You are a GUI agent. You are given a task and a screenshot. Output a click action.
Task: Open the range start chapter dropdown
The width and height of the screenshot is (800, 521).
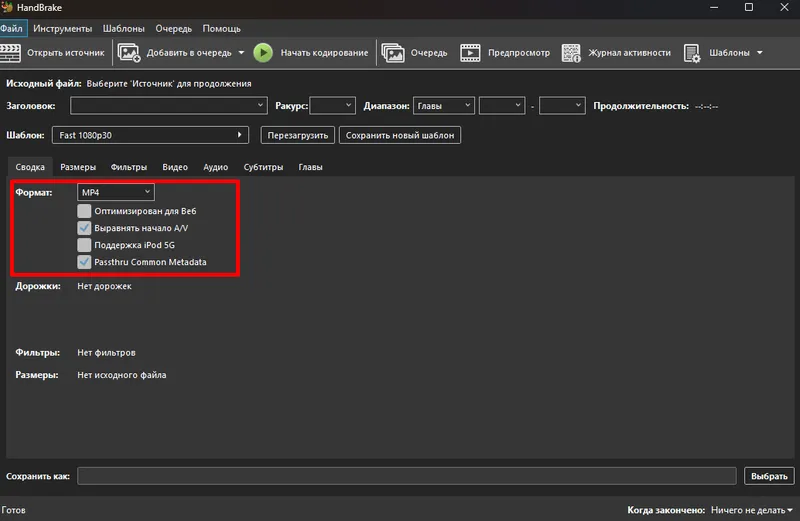(502, 106)
